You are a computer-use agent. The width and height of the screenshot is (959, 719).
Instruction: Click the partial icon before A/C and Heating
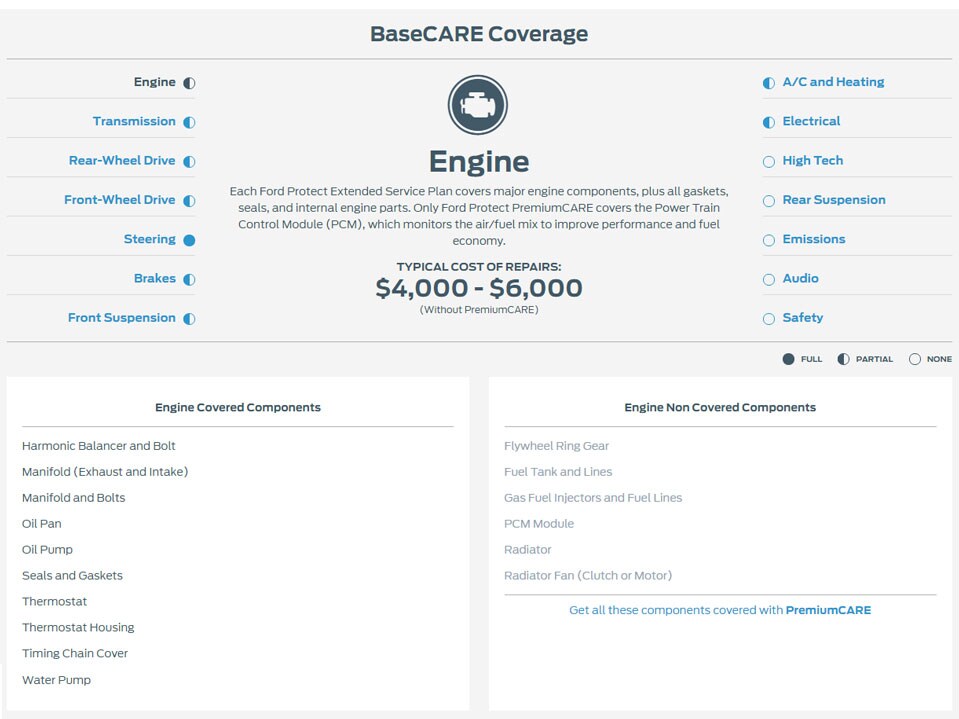(x=769, y=83)
